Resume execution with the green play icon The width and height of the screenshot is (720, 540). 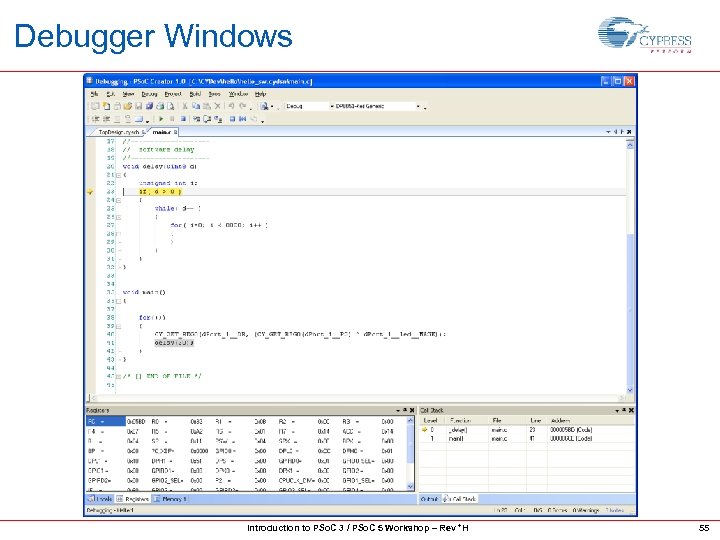pos(161,119)
